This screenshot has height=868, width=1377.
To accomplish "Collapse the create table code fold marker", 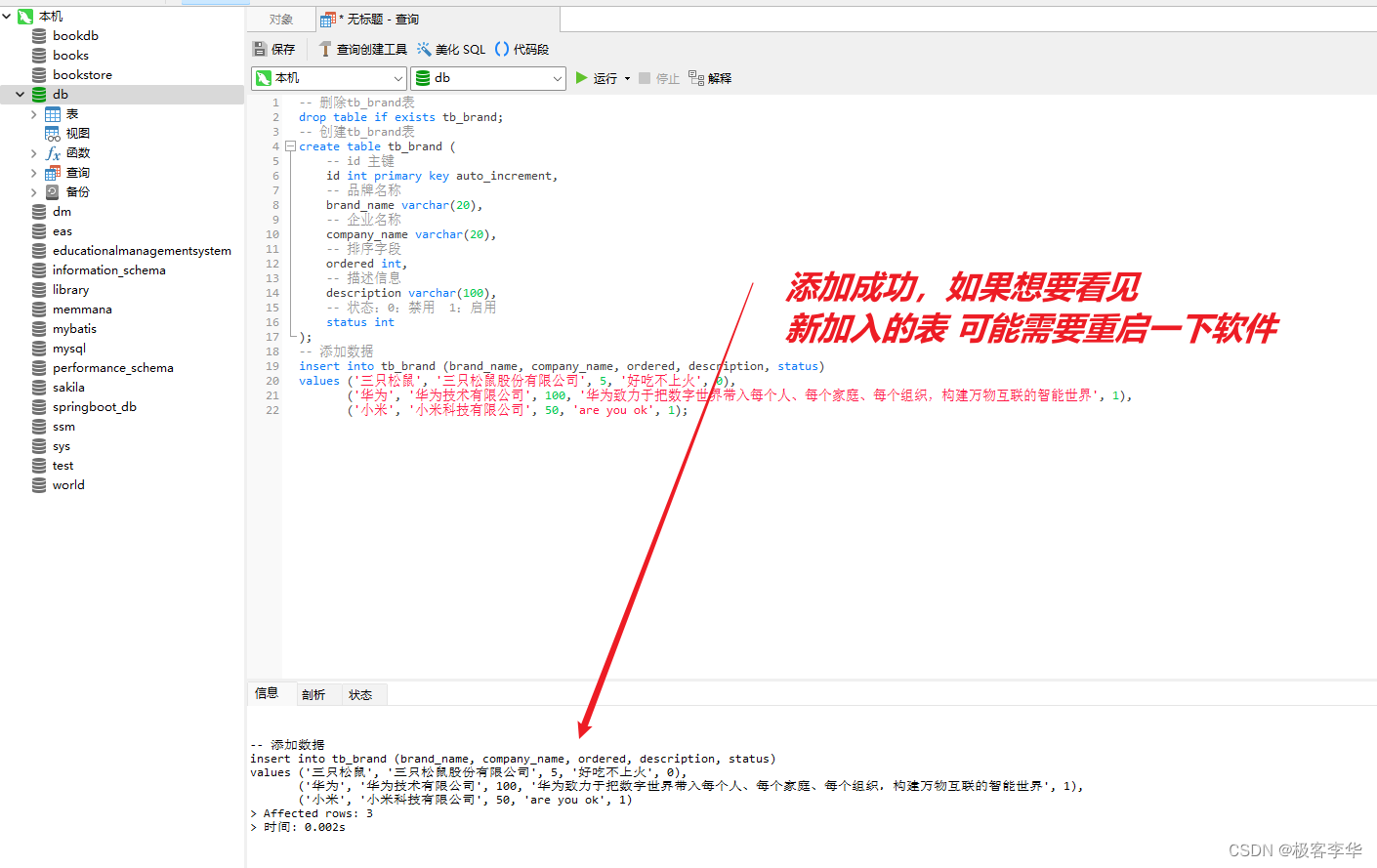I will point(290,146).
